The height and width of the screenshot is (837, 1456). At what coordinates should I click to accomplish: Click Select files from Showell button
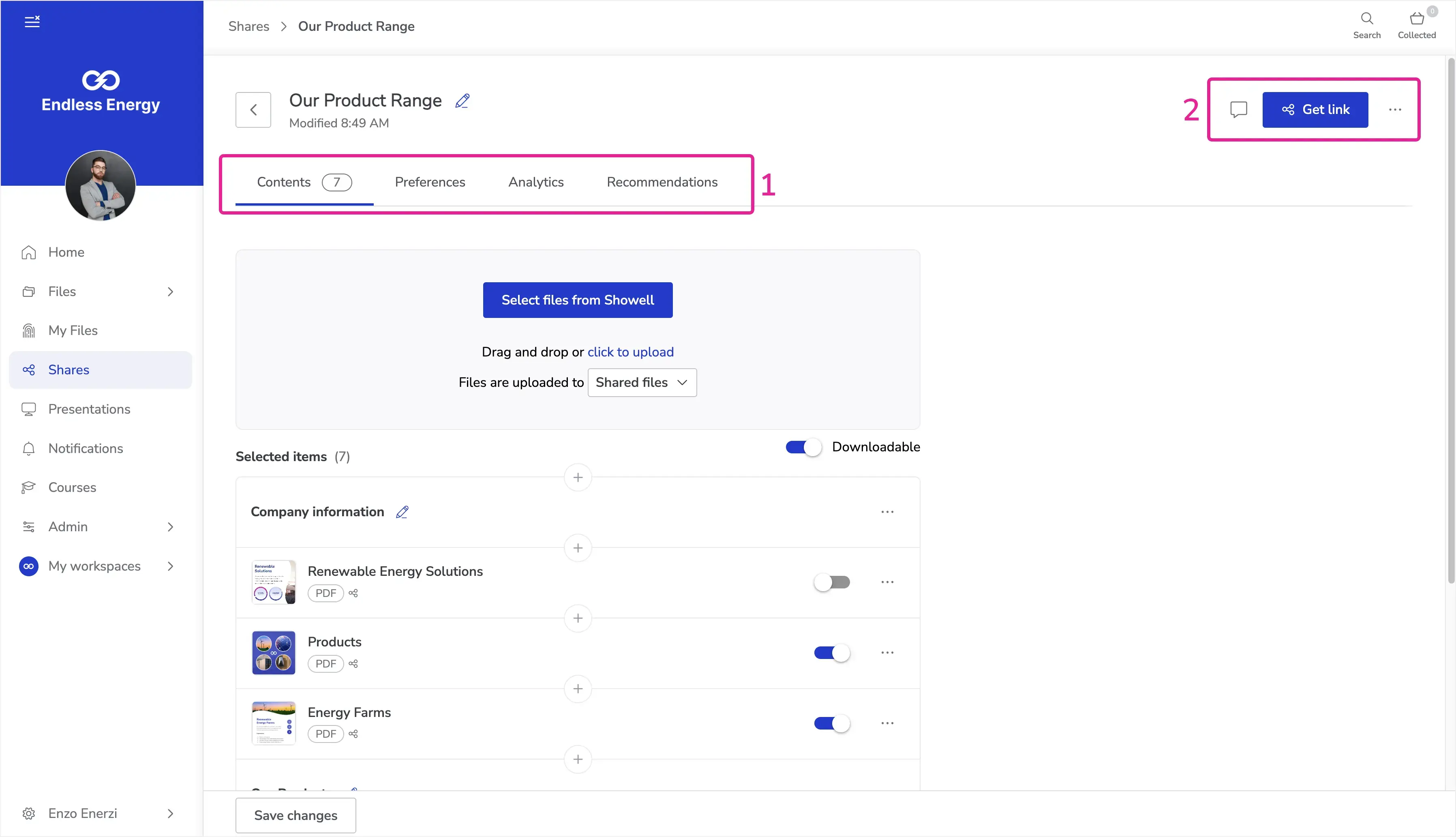pos(578,300)
